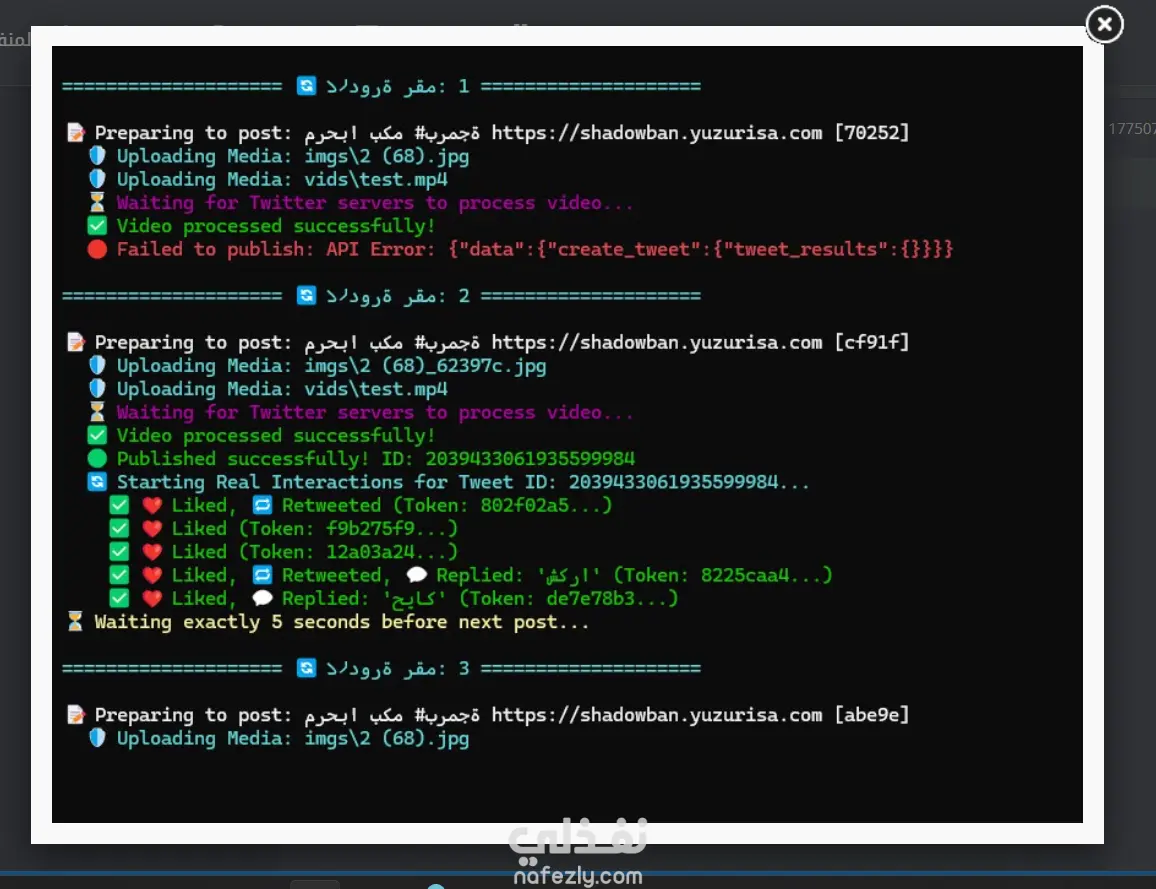
Task: Click the URL in the [70252] post line
Action: 656,133
